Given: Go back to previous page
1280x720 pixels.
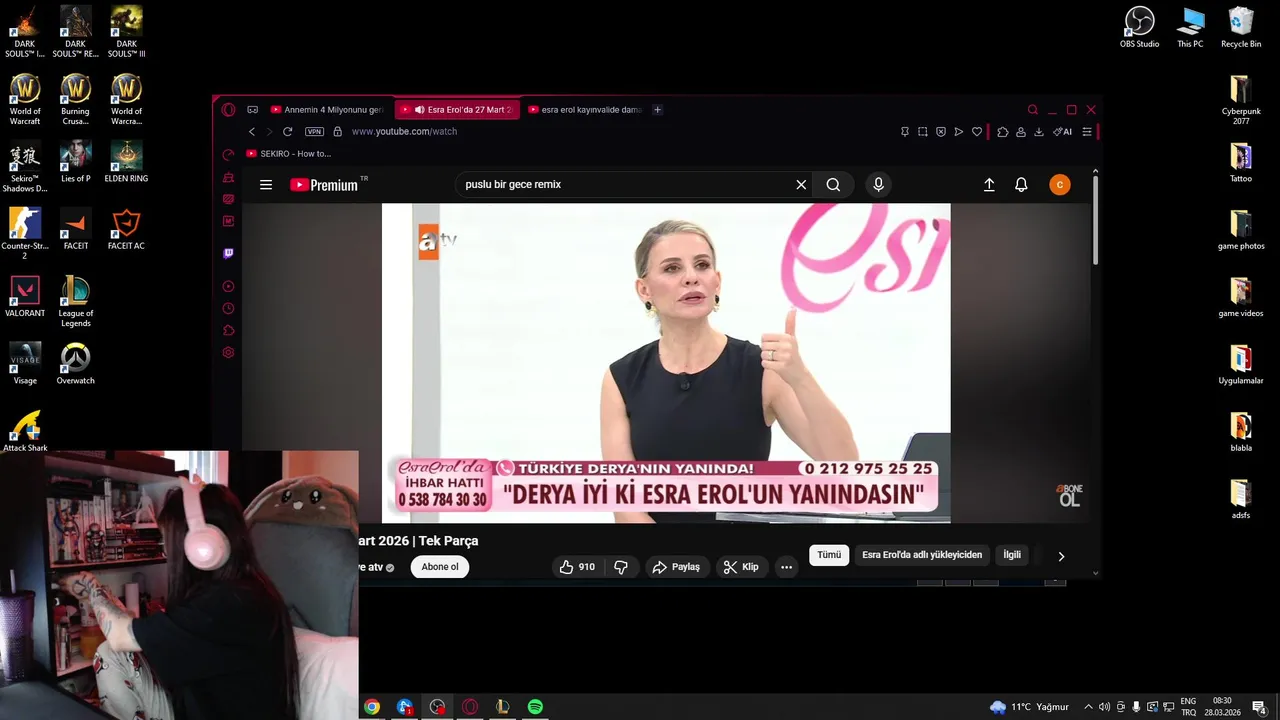Looking at the screenshot, I should (x=252, y=132).
